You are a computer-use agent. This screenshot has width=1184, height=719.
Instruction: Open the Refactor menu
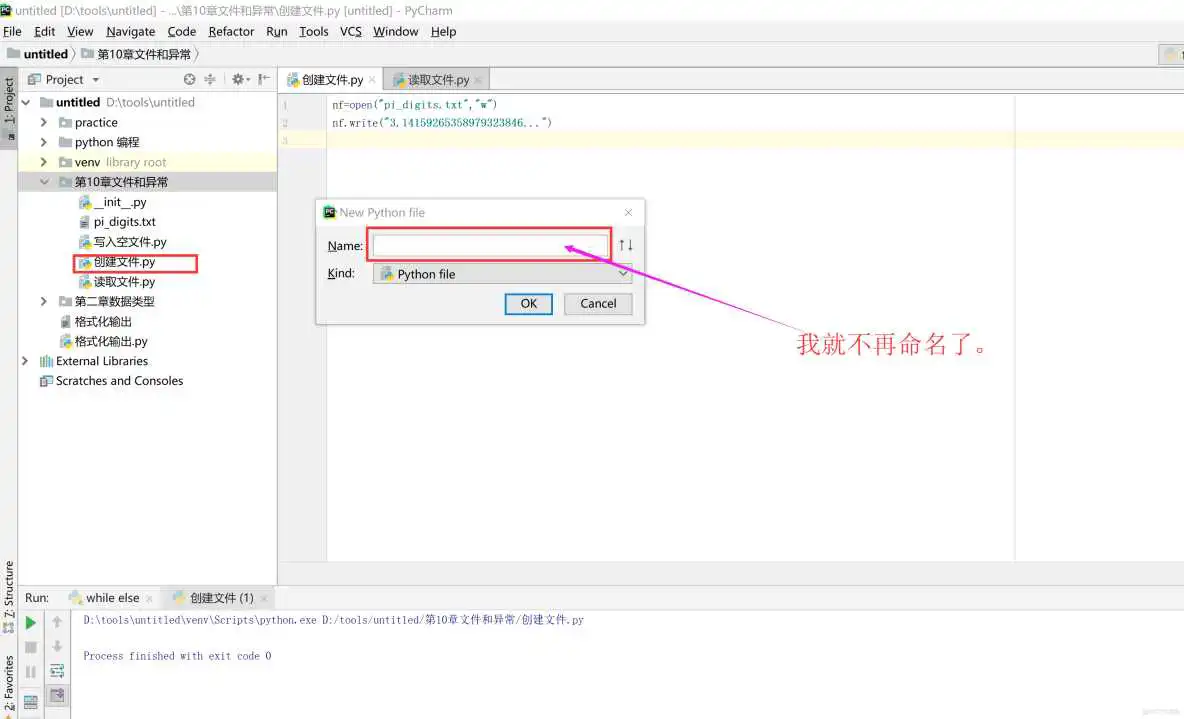[x=231, y=31]
